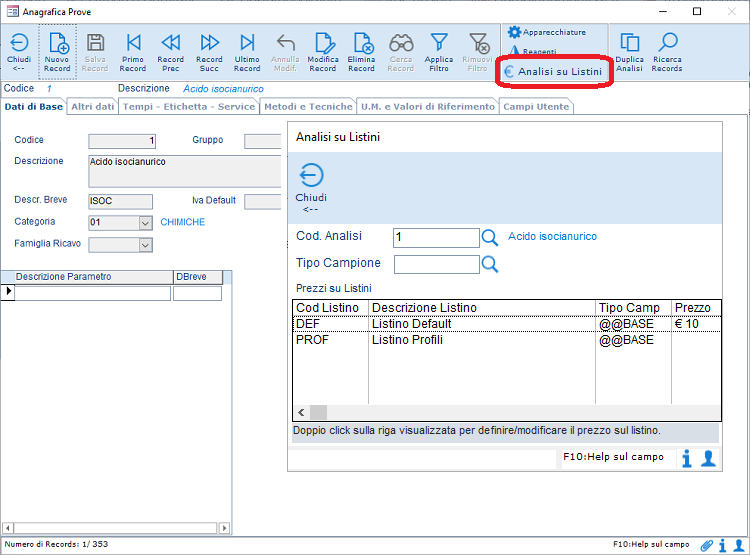The width and height of the screenshot is (750, 555).
Task: Click the Tipo Campione input field
Action: click(437, 264)
